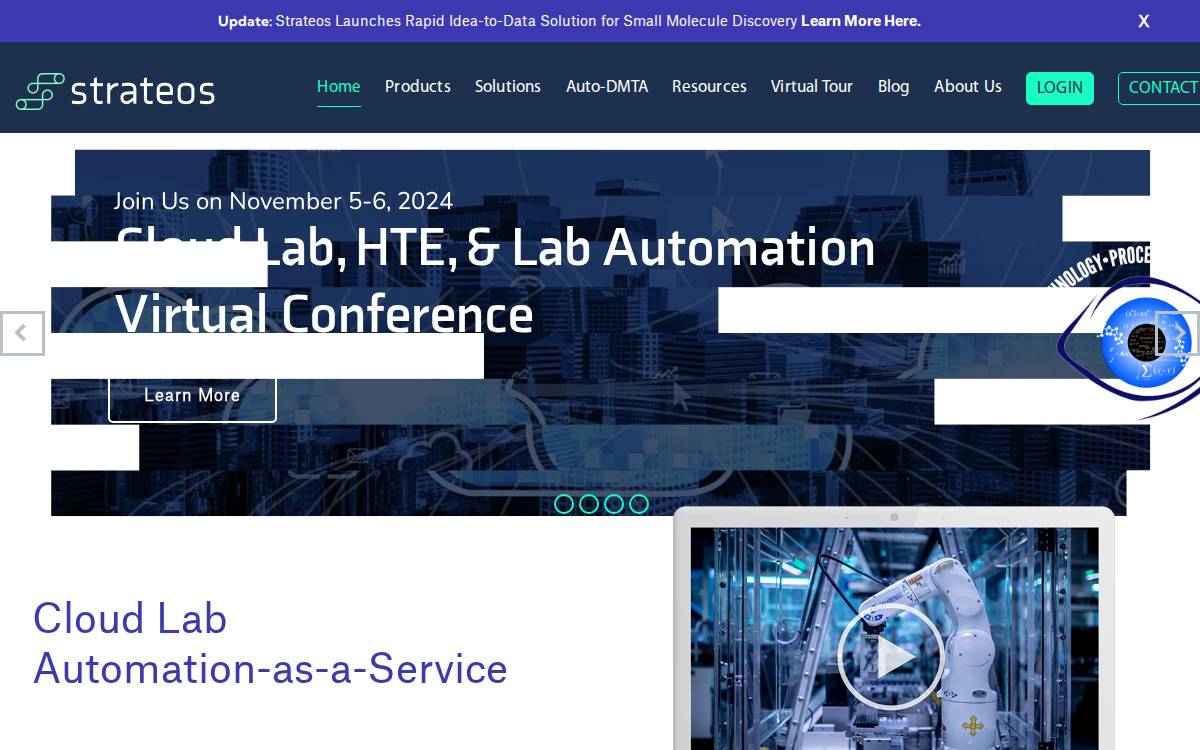
Task: Open Virtual Tour page
Action: click(812, 87)
